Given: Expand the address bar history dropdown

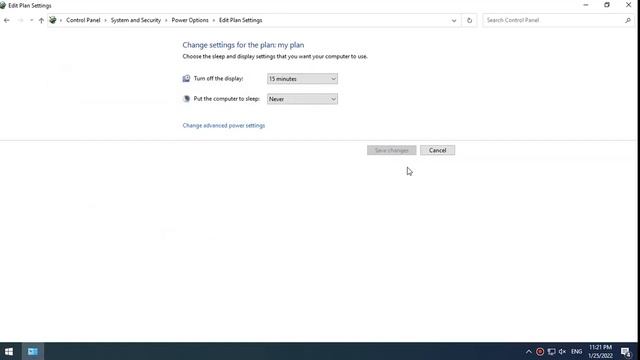Looking at the screenshot, I should [x=454, y=20].
